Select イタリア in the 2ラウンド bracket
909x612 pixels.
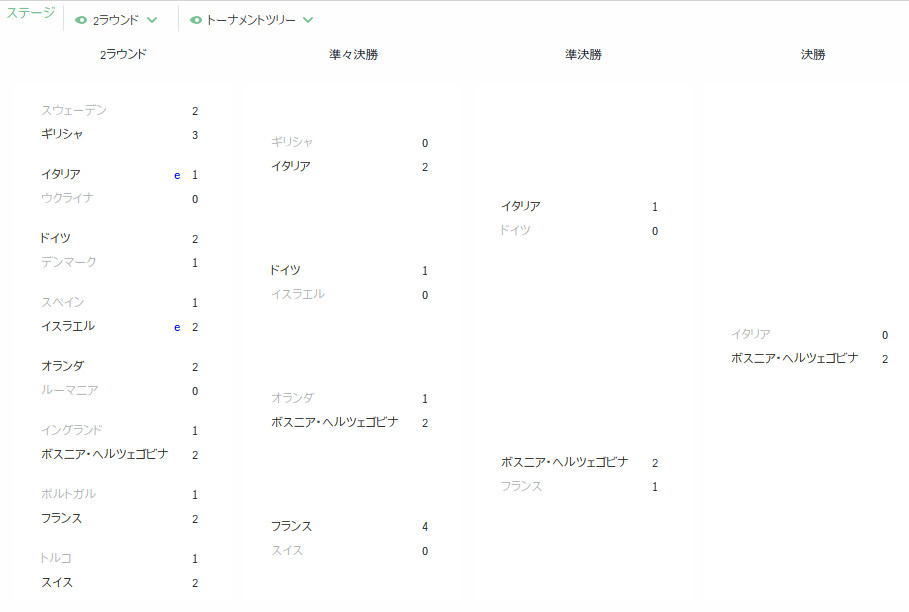coord(61,174)
